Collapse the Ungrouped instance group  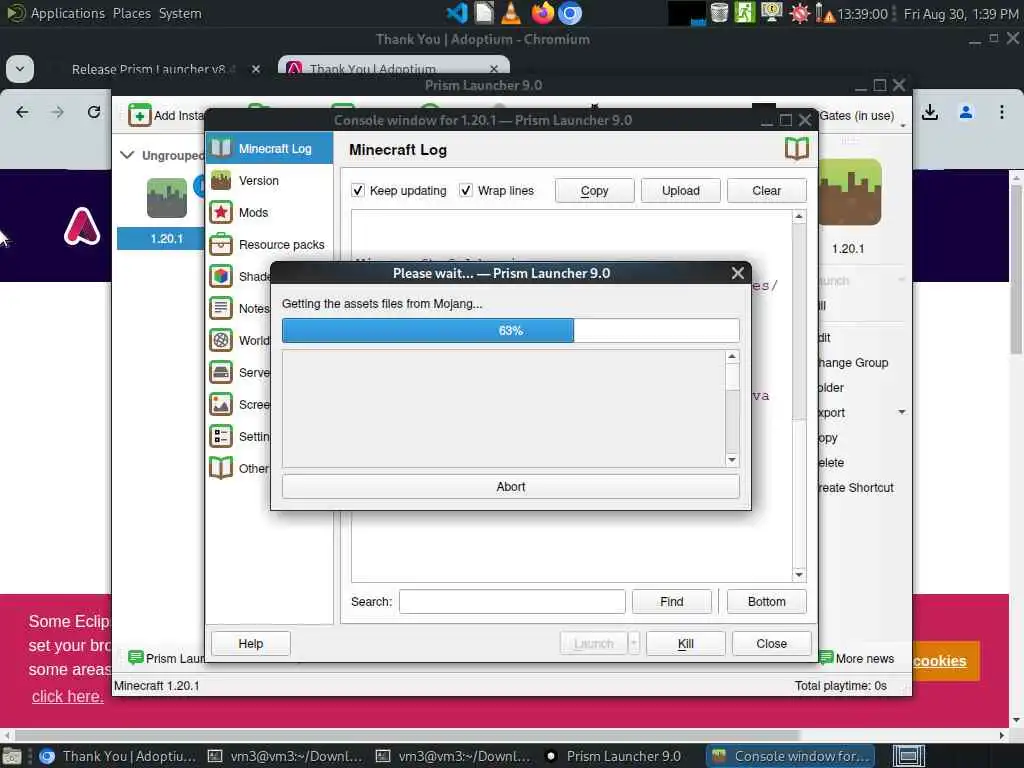point(127,155)
